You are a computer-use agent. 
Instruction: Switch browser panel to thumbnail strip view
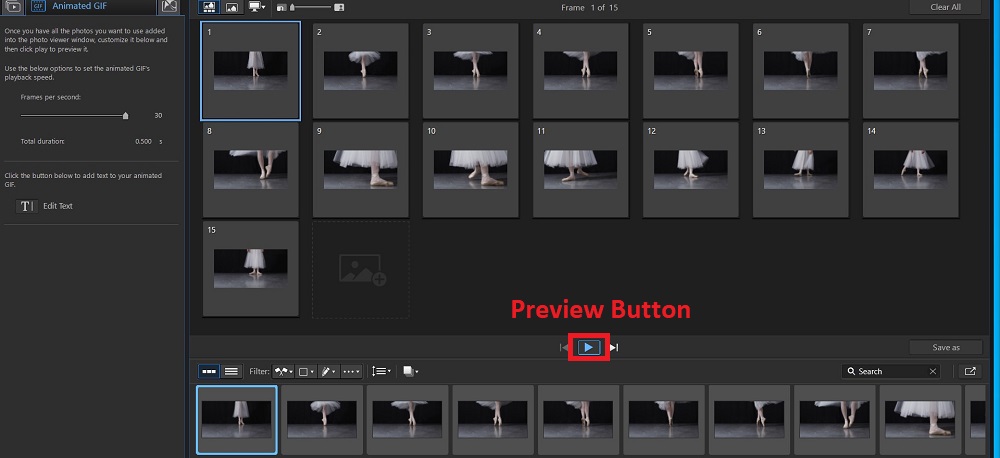(x=209, y=371)
